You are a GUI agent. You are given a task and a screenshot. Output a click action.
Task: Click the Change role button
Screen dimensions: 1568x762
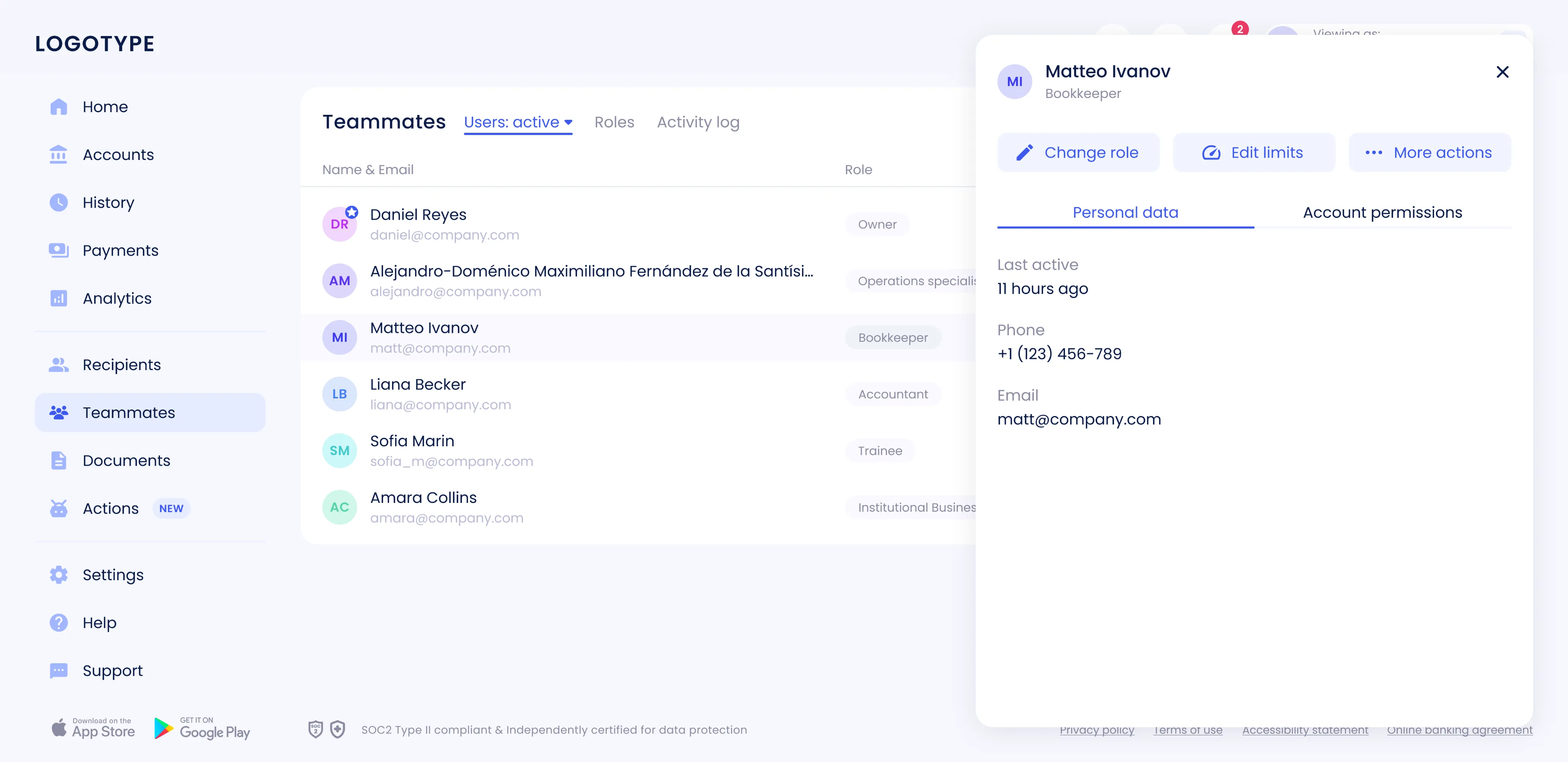coord(1078,153)
